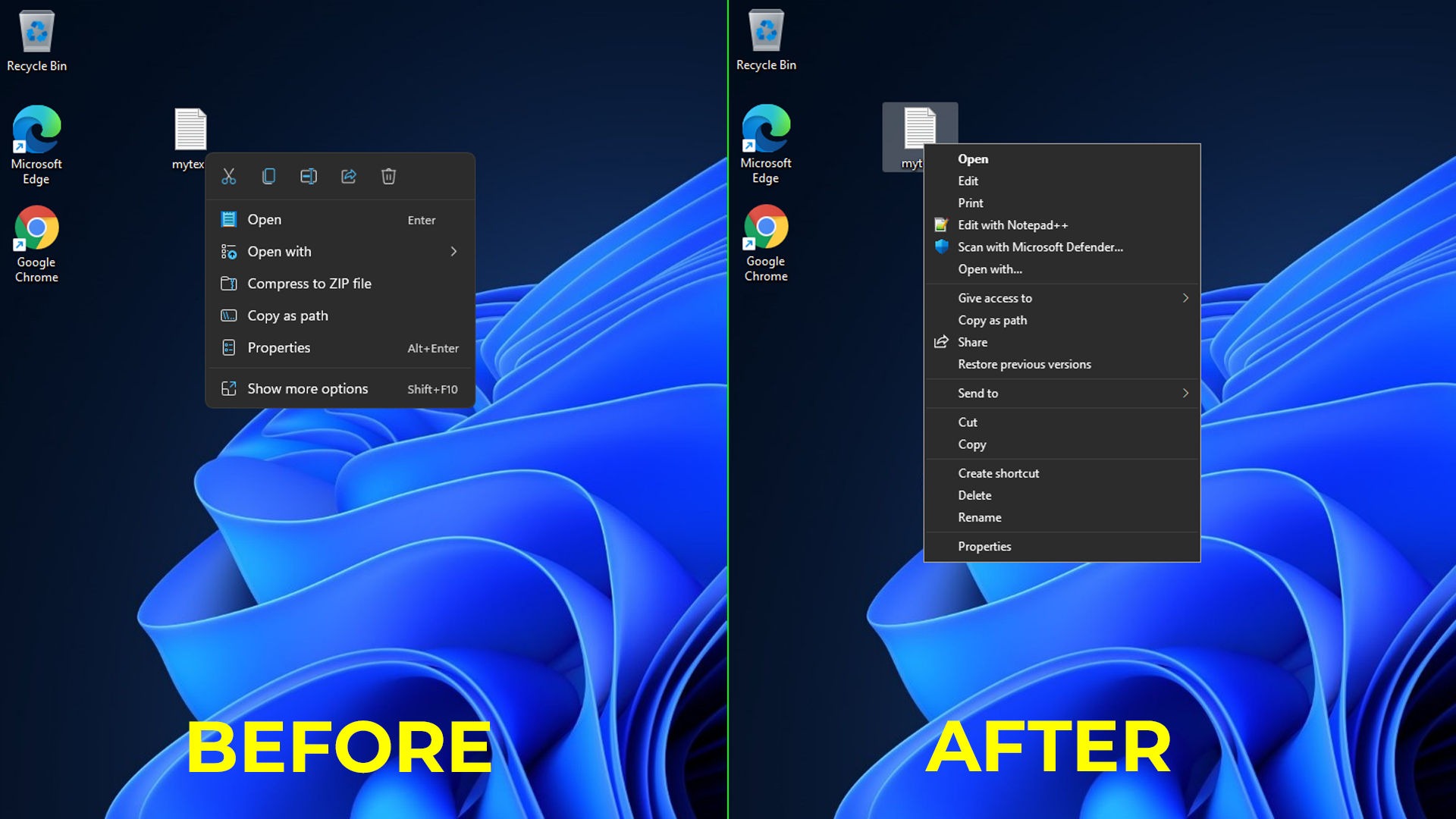1456x819 pixels.
Task: Select Properties in the AFTER context menu
Action: click(984, 546)
